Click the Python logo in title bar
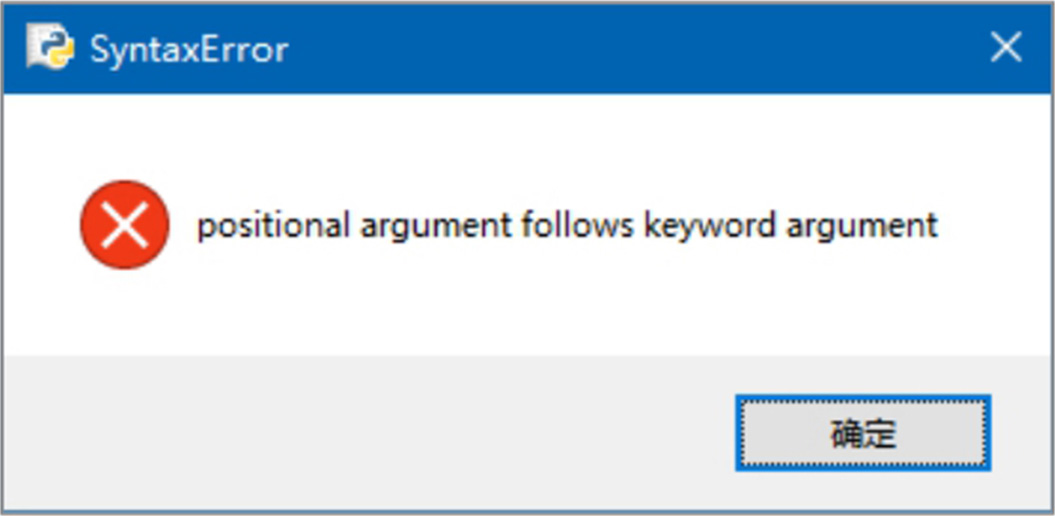Viewport: 1055px width, 516px height. click(x=50, y=46)
